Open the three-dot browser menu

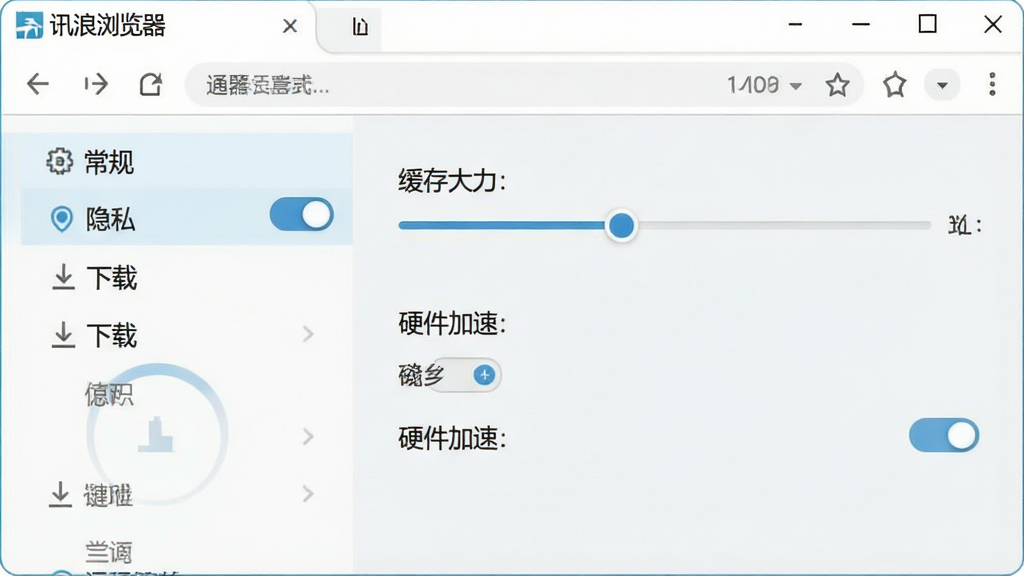pyautogui.click(x=992, y=84)
